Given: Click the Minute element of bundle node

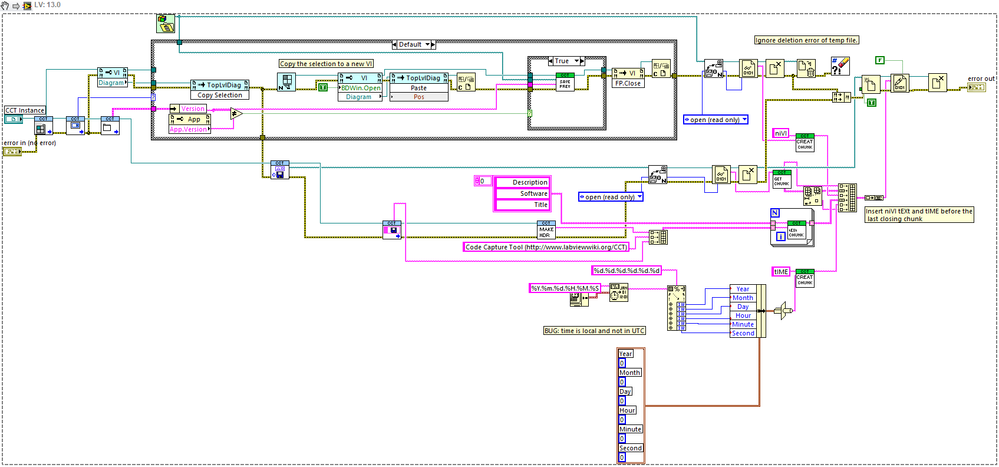Looking at the screenshot, I should [743, 324].
